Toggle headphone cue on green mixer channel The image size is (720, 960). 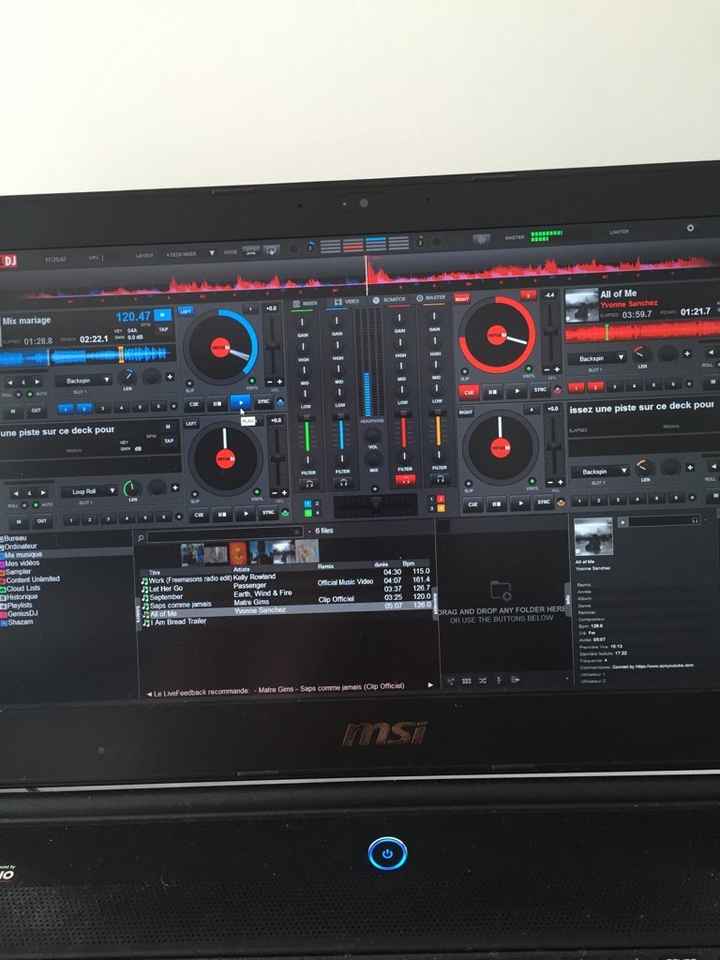point(309,484)
